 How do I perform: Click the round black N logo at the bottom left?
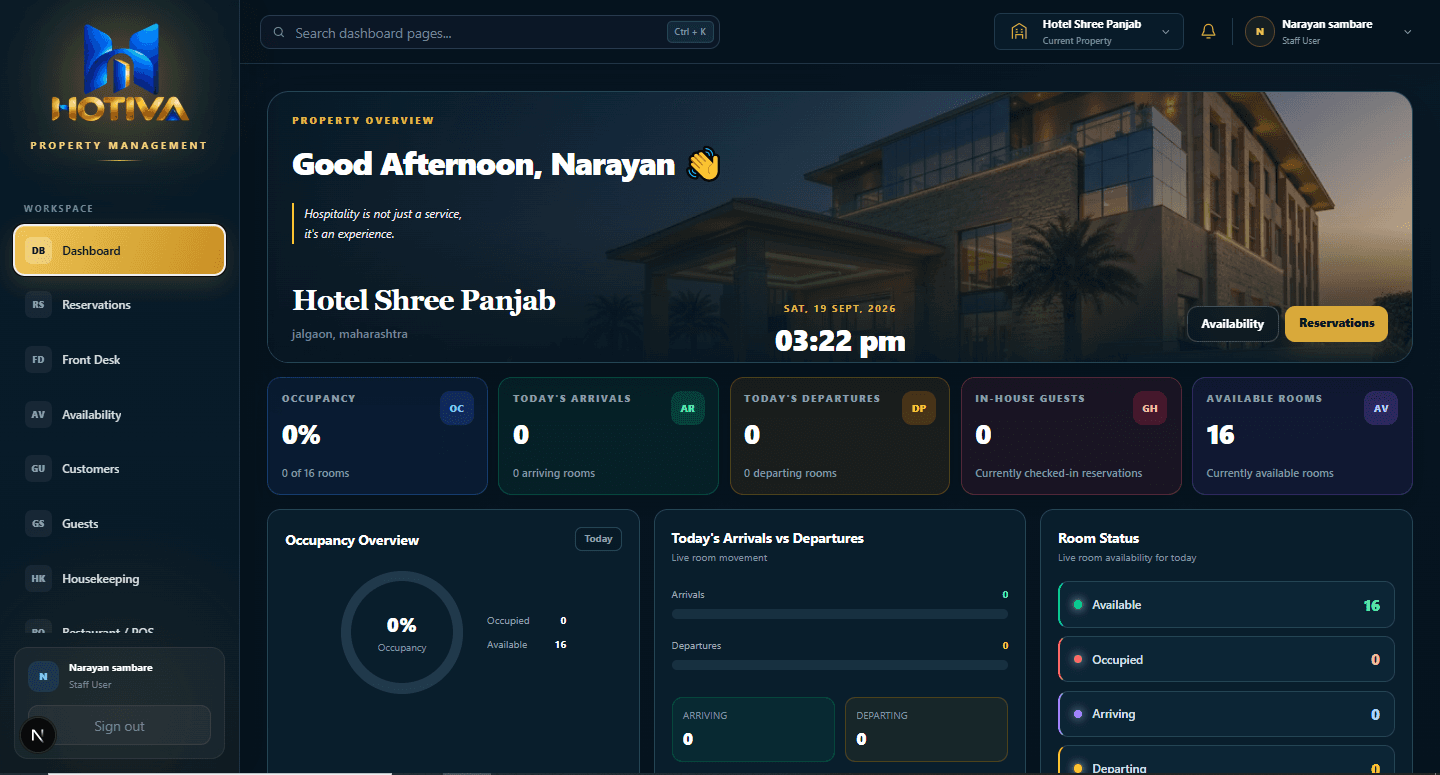(38, 736)
